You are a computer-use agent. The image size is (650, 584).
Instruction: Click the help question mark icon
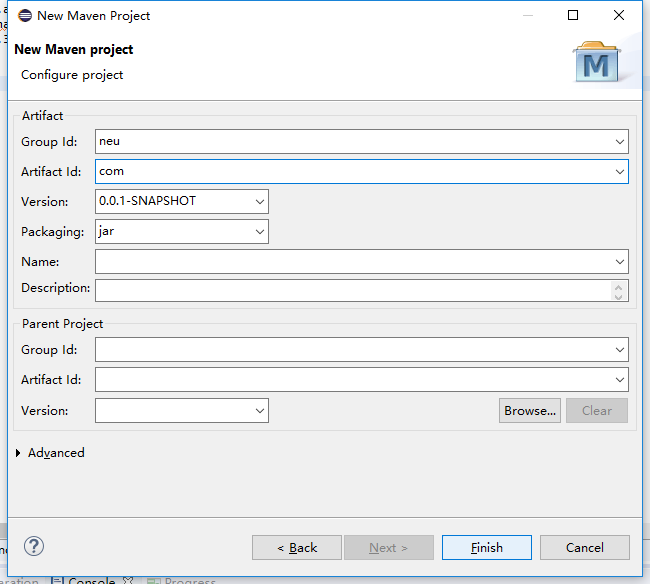click(34, 546)
